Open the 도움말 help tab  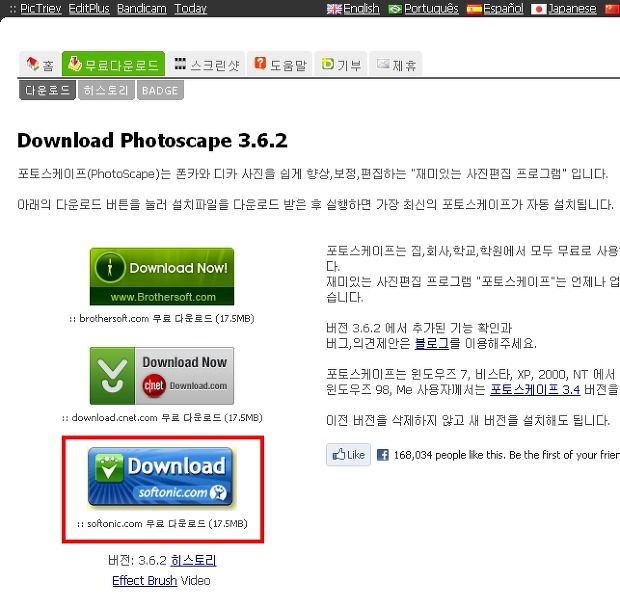(x=280, y=64)
